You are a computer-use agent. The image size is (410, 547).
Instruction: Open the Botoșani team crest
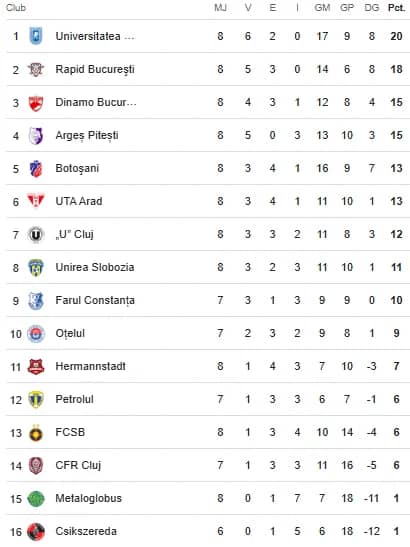click(36, 168)
